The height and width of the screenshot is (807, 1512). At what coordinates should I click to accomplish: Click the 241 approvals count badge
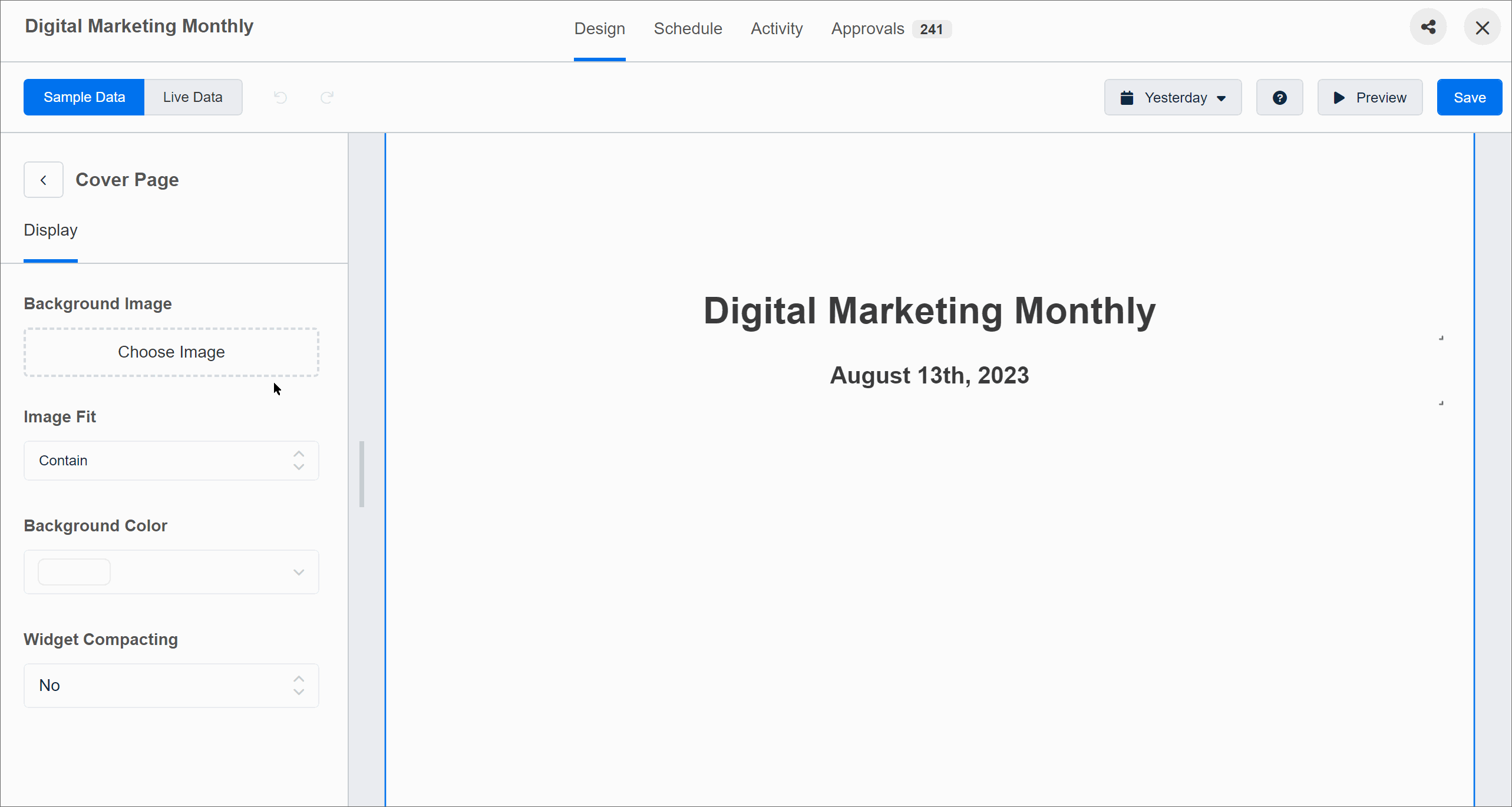(x=932, y=29)
